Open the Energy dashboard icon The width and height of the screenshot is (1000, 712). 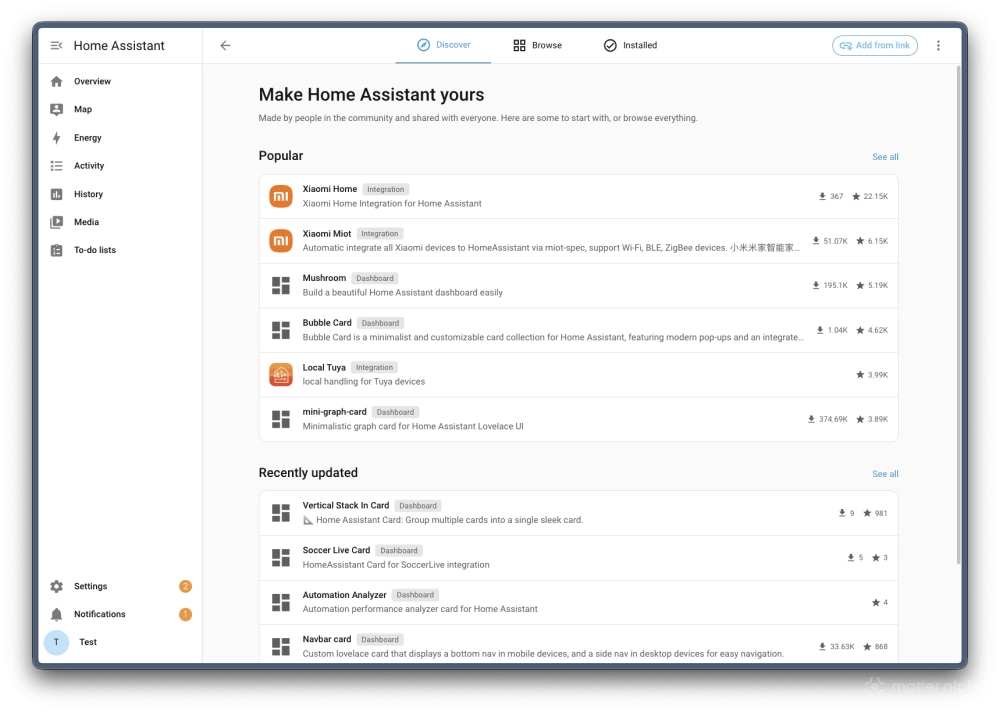pyautogui.click(x=57, y=138)
